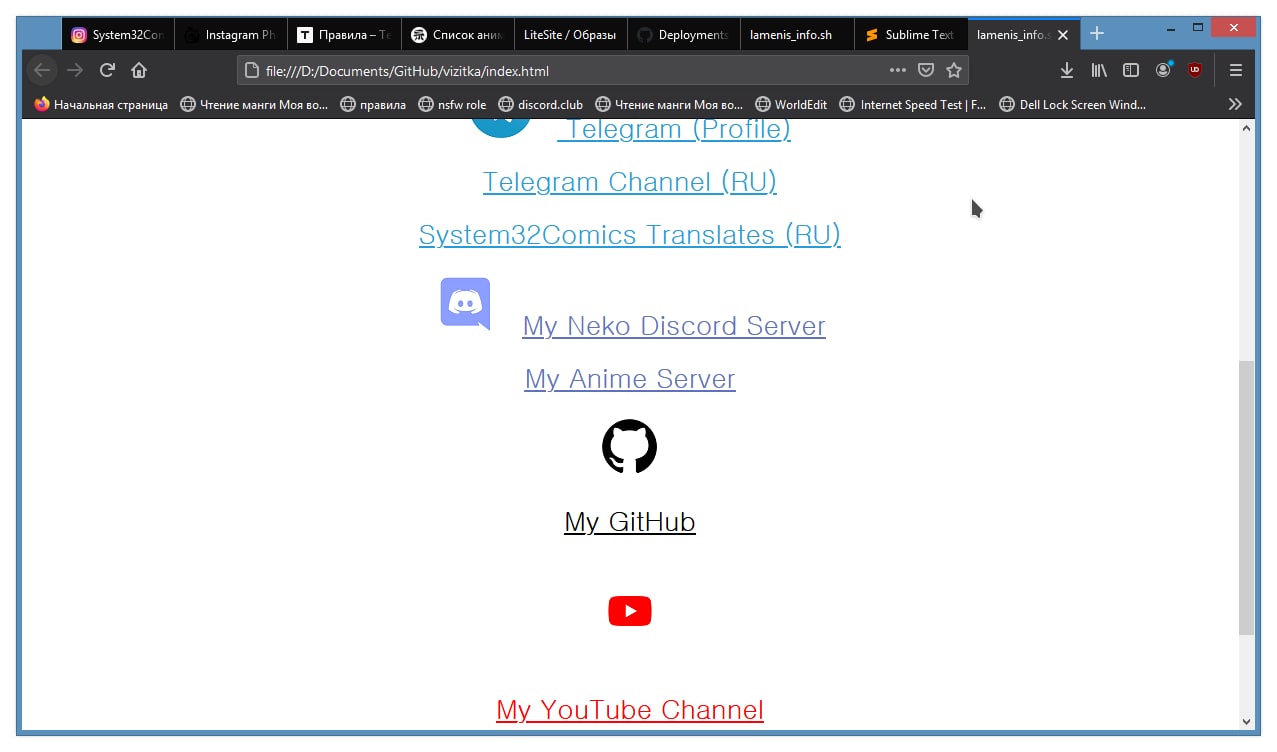The width and height of the screenshot is (1277, 752).
Task: Reload the current page
Action: tap(107, 70)
